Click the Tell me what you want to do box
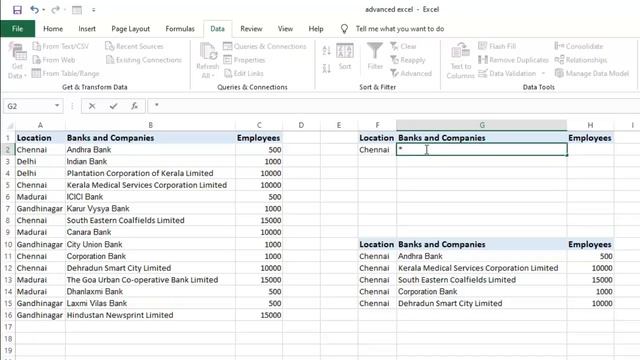Screen dimensions: 640x360 400,29
